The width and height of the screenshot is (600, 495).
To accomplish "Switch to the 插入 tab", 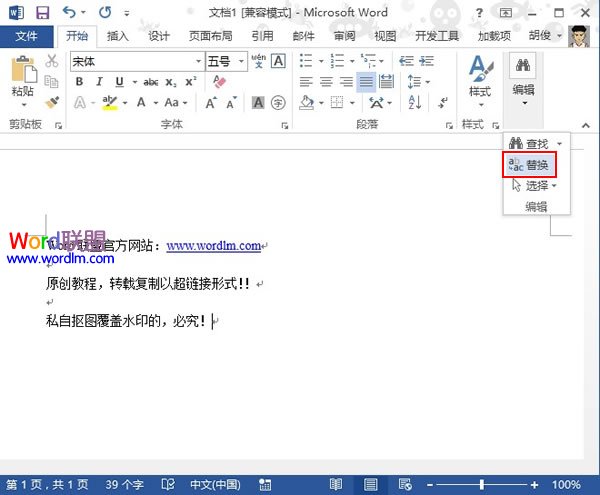I will tap(118, 36).
